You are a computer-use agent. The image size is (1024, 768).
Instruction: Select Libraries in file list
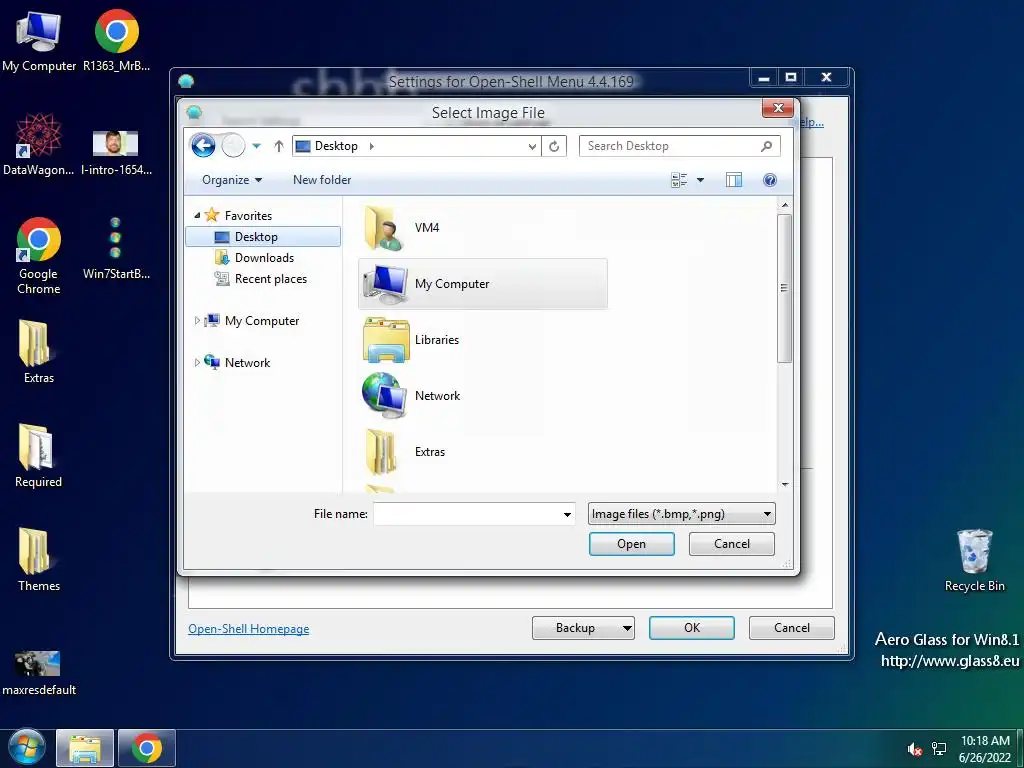click(x=483, y=340)
